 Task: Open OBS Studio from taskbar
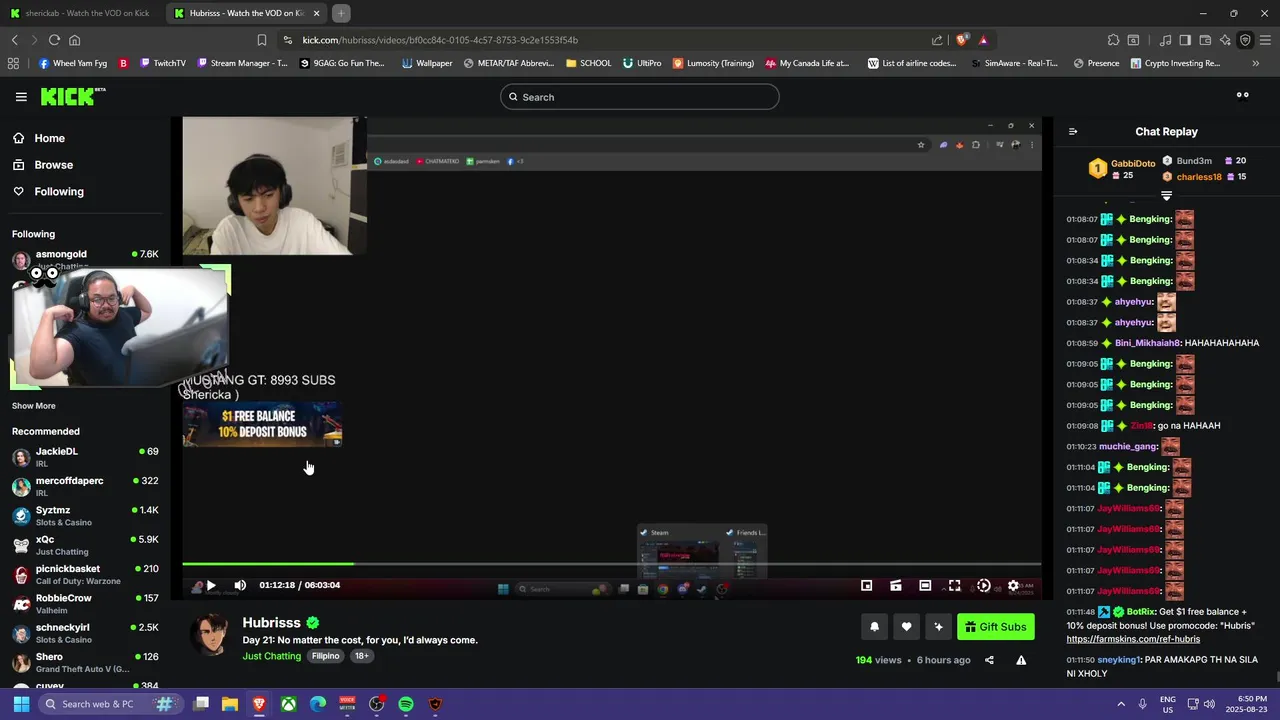pos(376,704)
